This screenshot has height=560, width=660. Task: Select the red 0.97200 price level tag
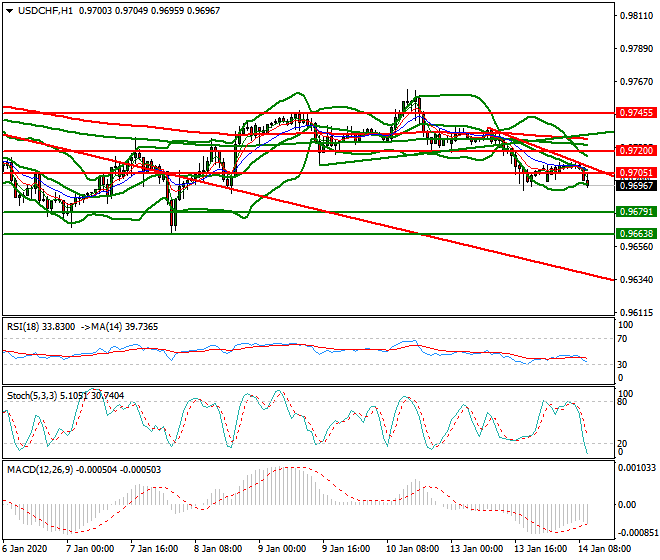coord(635,150)
